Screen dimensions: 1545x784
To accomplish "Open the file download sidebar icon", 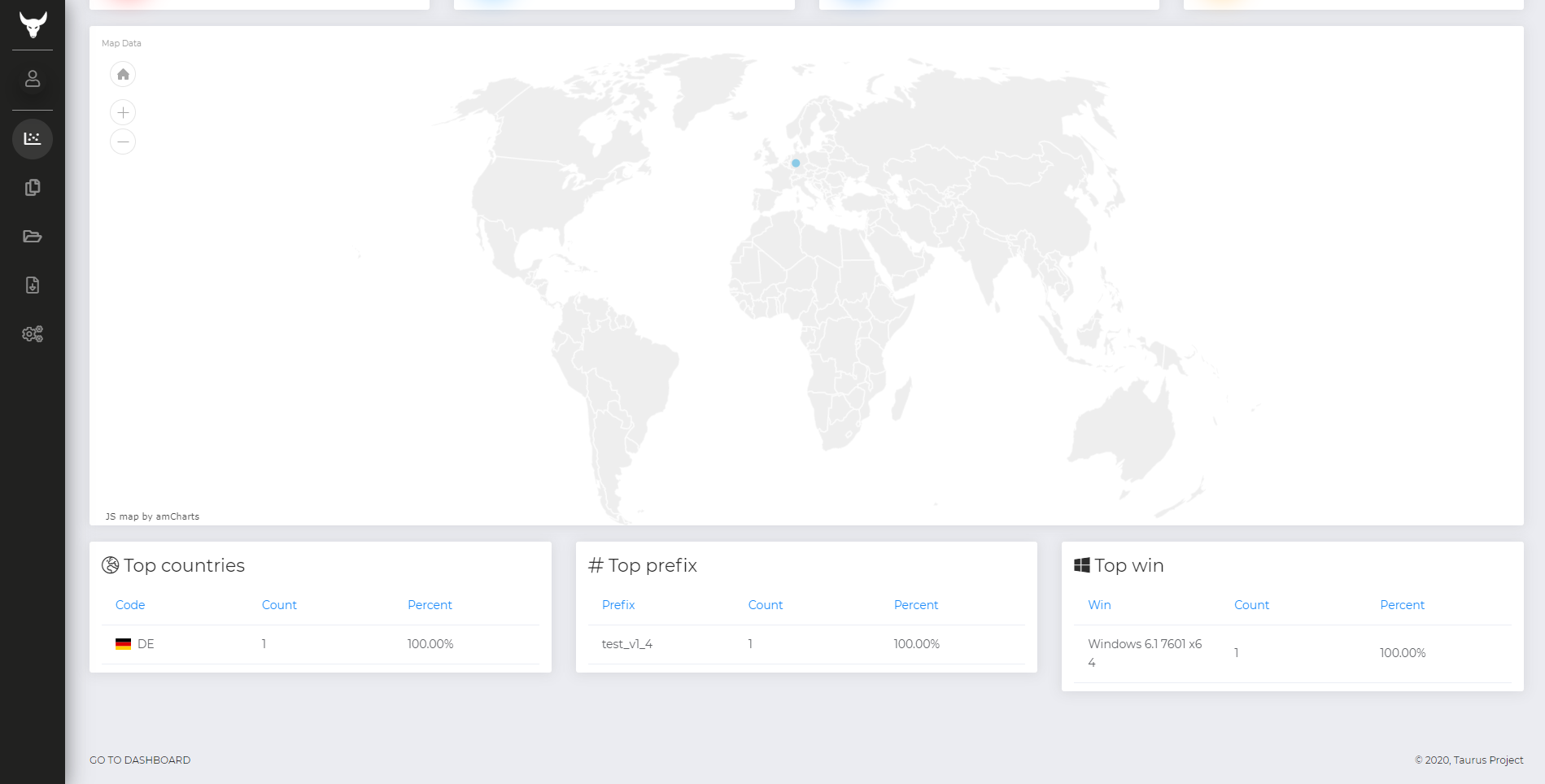I will 33,285.
